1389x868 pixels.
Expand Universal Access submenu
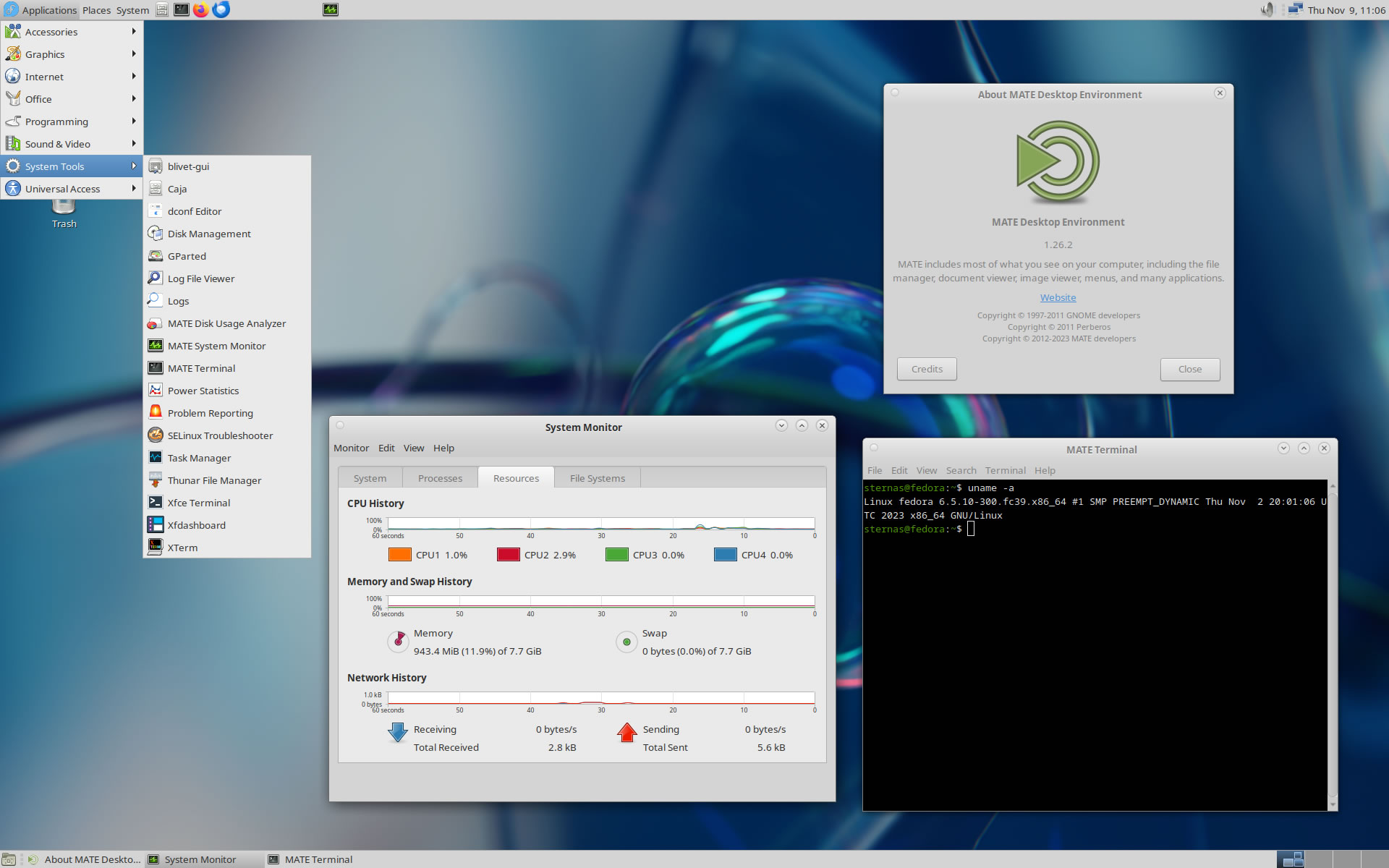pos(72,189)
